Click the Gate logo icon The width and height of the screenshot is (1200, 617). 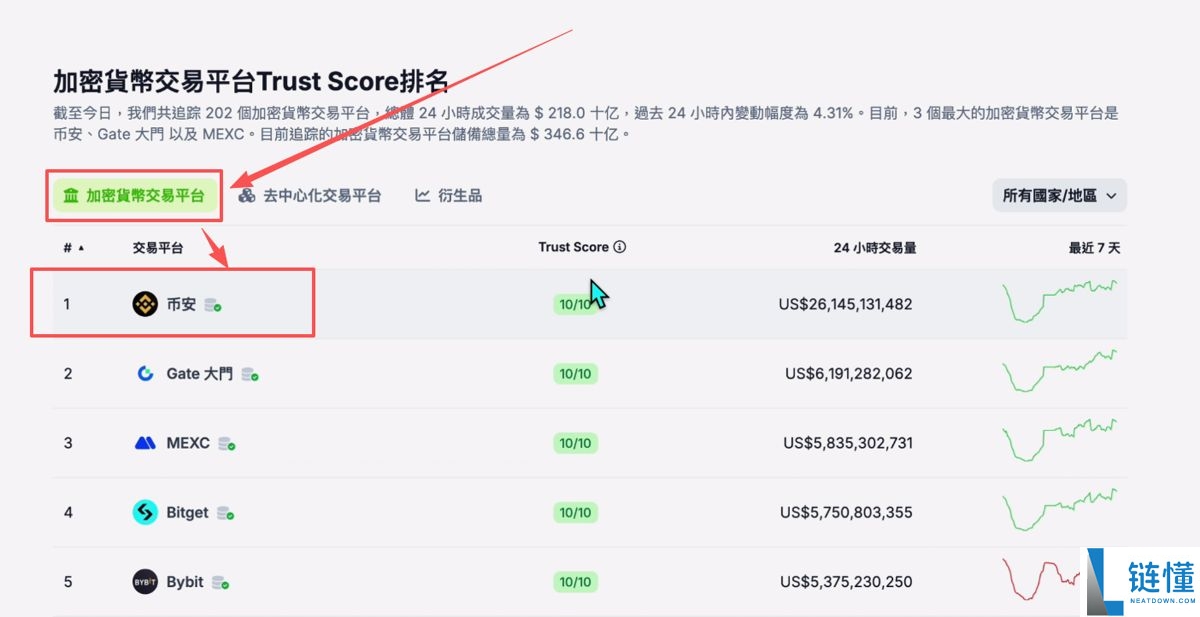(145, 373)
